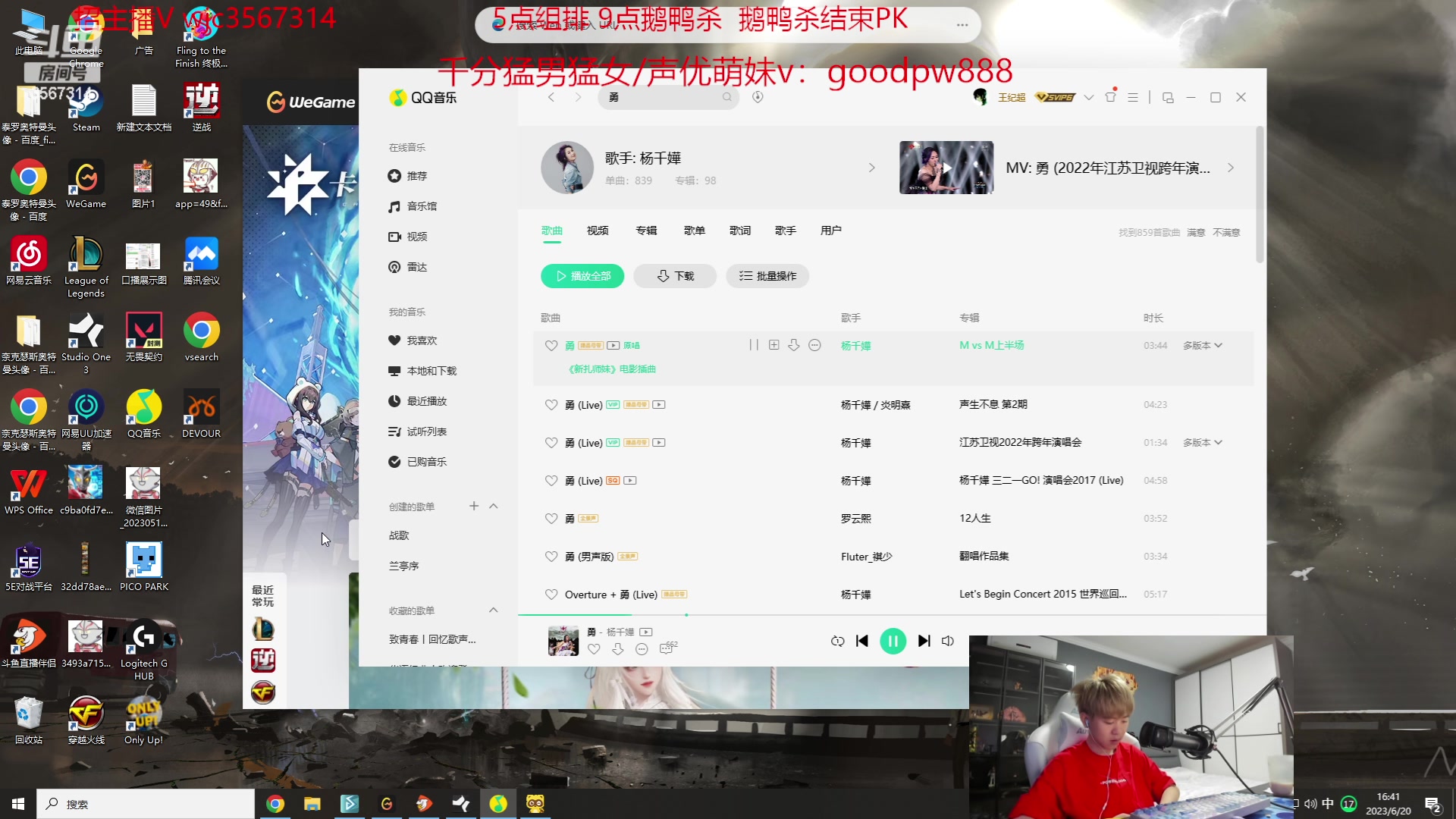Screen dimensions: 1456x819
Task: Open album link M vs M上半场
Action: (991, 345)
